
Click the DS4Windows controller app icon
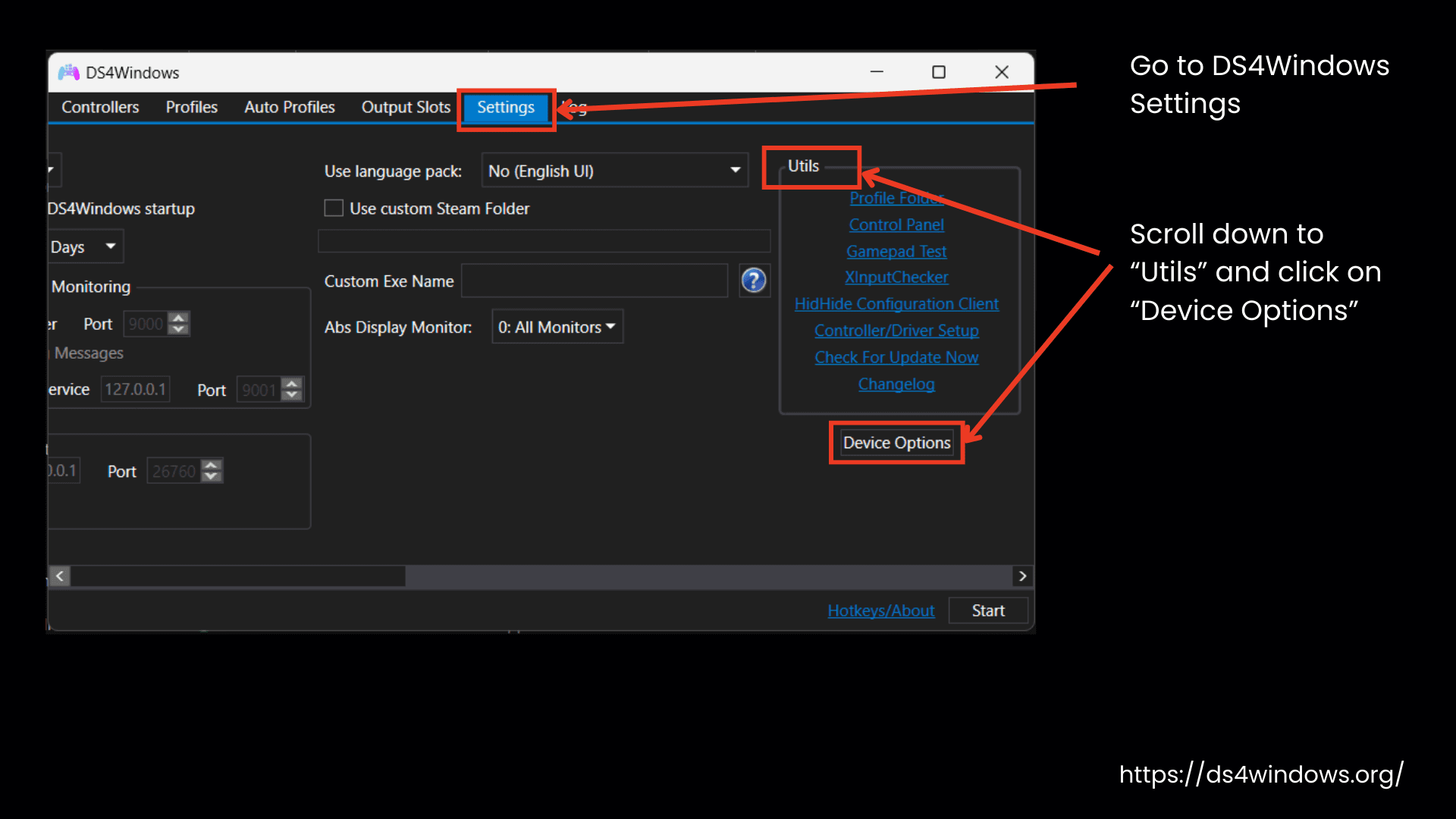[69, 72]
